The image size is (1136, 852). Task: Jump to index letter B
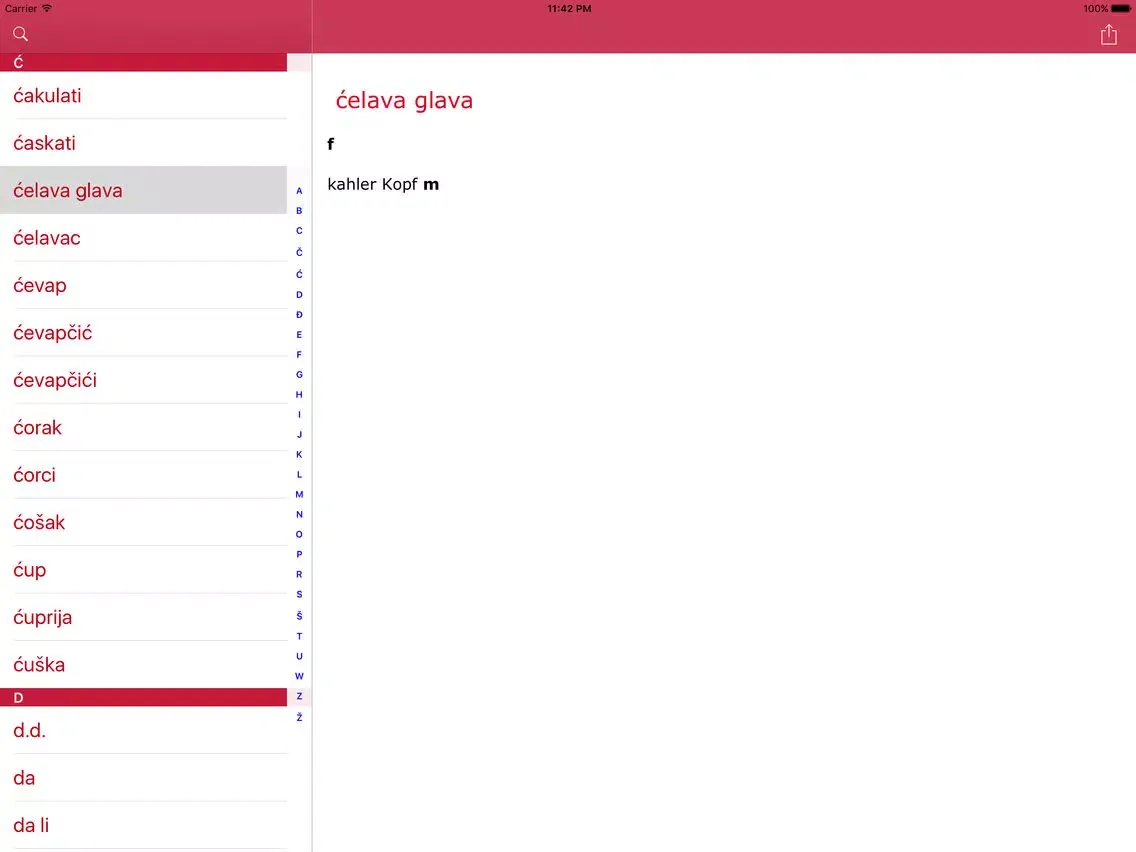coord(299,211)
